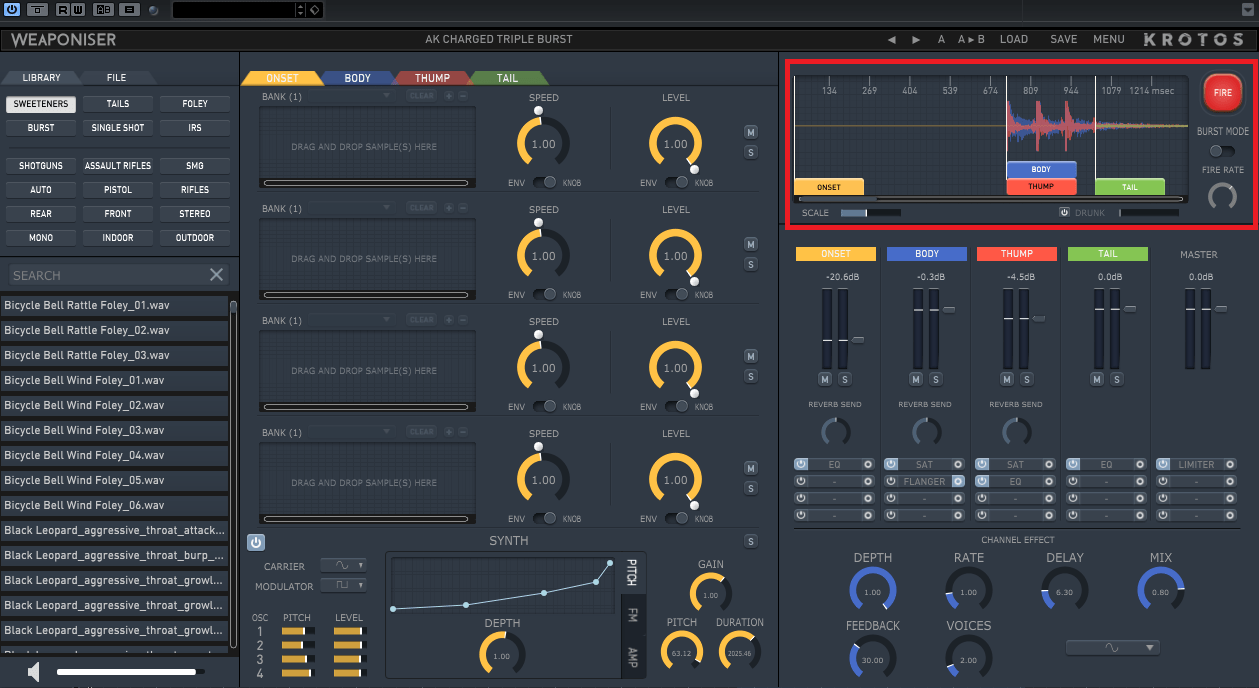Adjust the SCALE slider
1259x688 pixels.
click(870, 212)
